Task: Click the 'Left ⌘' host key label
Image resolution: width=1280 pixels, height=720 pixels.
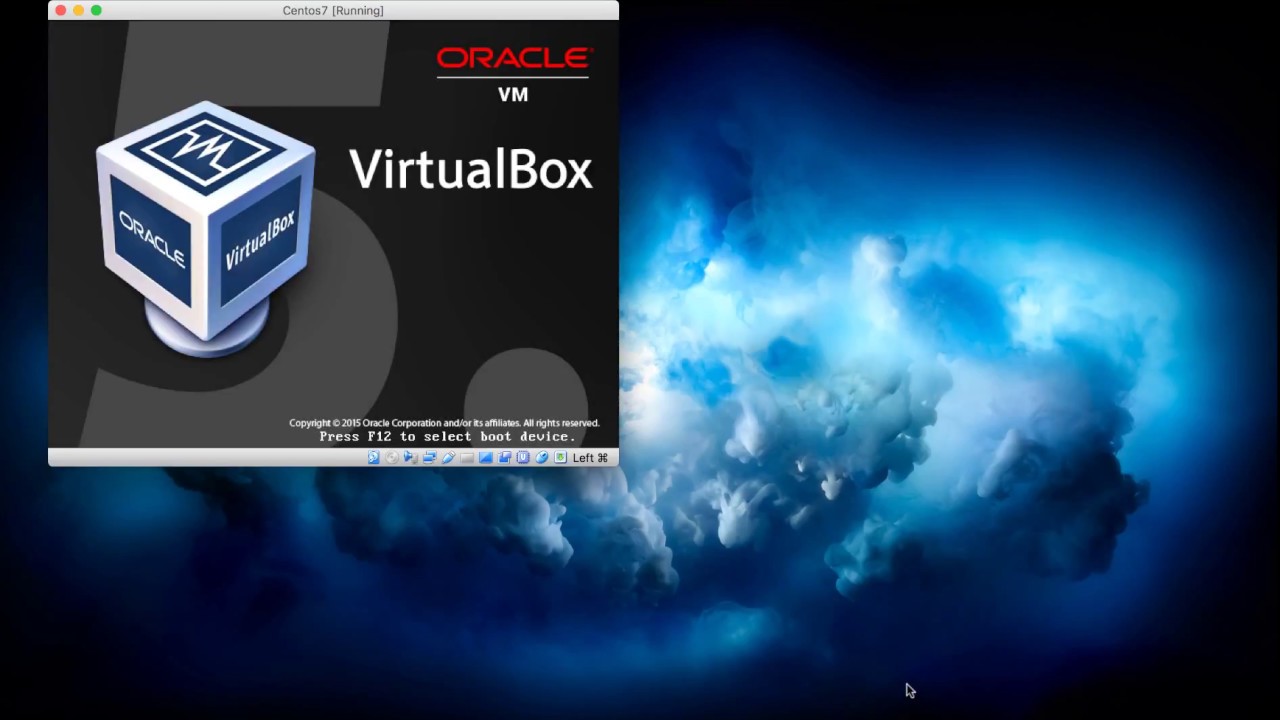Action: click(x=590, y=457)
